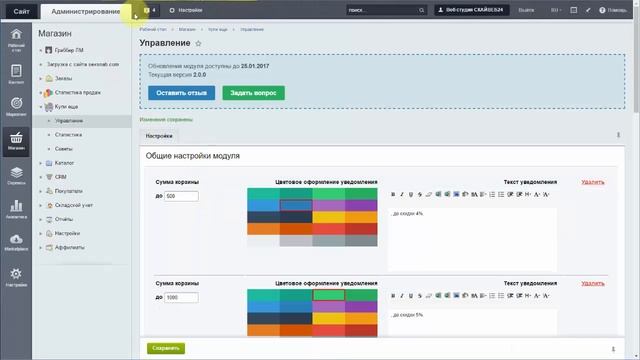
Task: Expand the Граббер ПМ tree node
Action: 40,50
